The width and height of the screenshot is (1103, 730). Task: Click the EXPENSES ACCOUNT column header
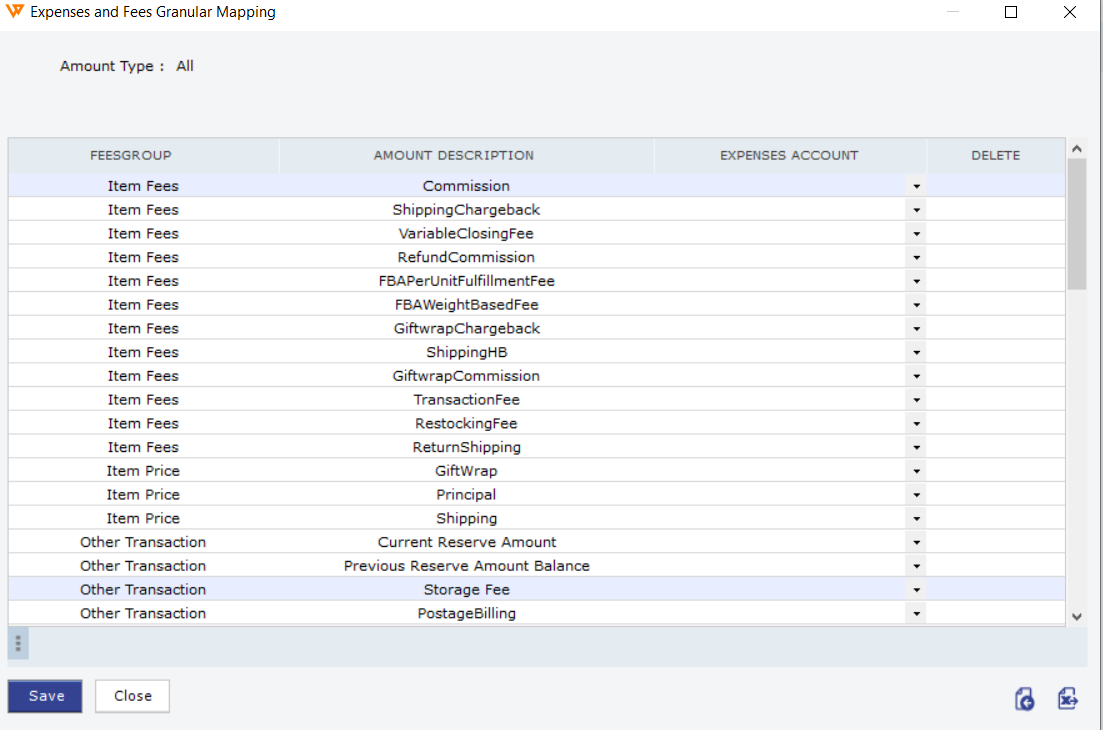point(790,155)
